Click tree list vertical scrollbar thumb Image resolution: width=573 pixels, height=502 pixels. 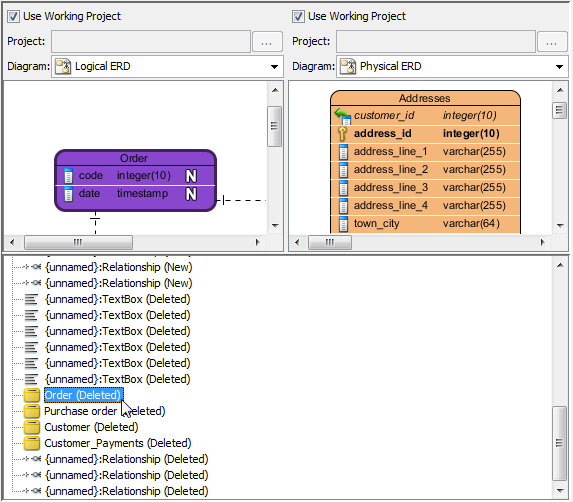point(559,443)
